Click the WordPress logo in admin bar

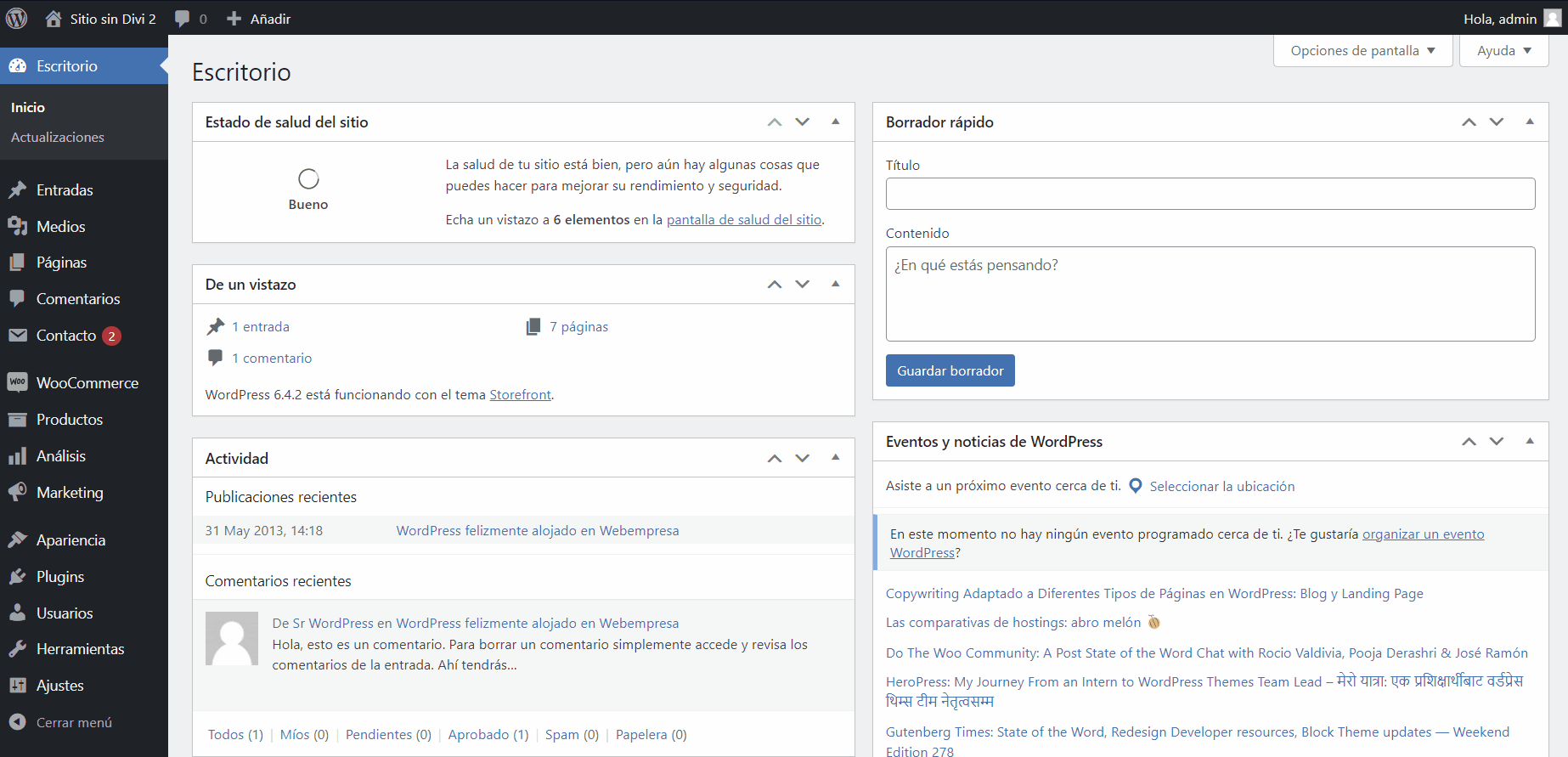(17, 18)
